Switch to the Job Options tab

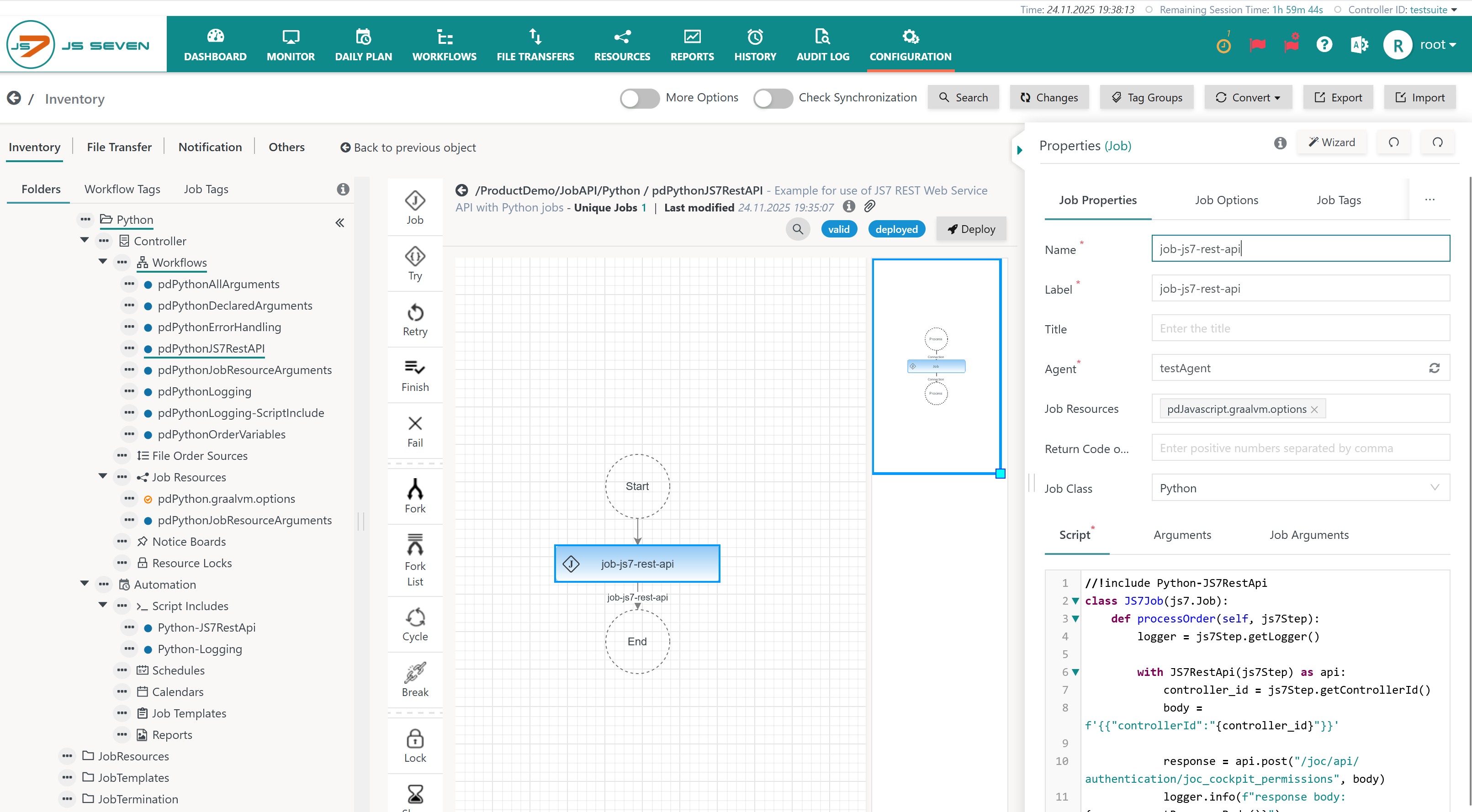pyautogui.click(x=1226, y=200)
